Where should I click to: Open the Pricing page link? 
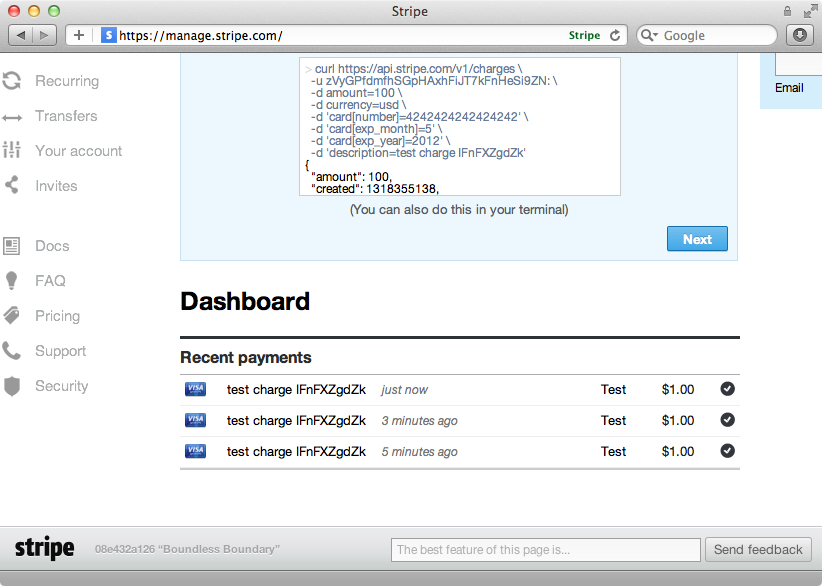tap(58, 316)
